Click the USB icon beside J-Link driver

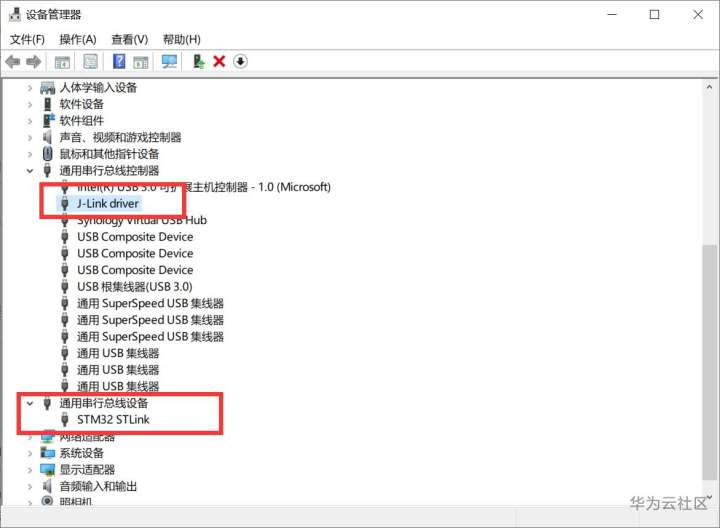[65, 203]
